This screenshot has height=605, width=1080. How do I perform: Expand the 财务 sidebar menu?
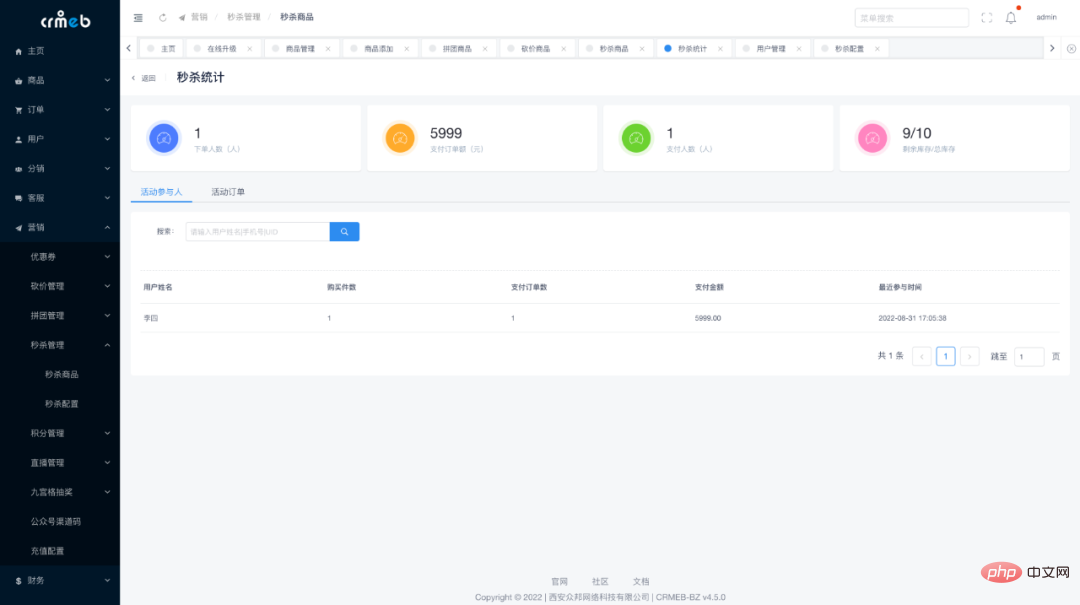click(60, 581)
